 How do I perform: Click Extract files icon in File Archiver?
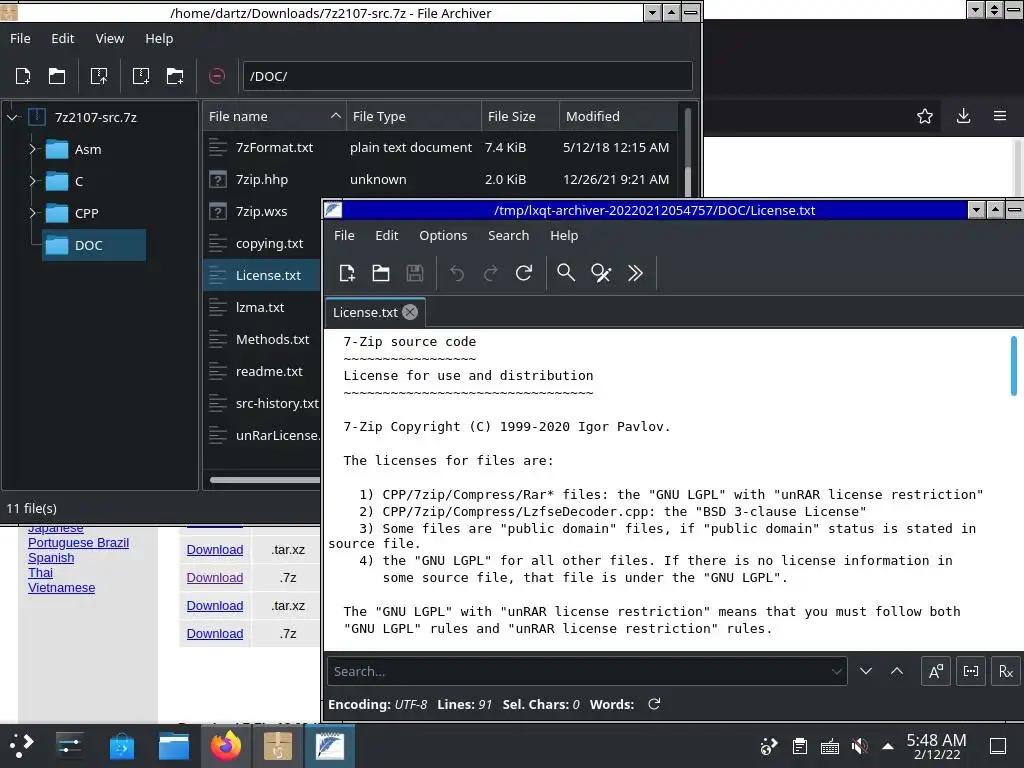point(99,76)
